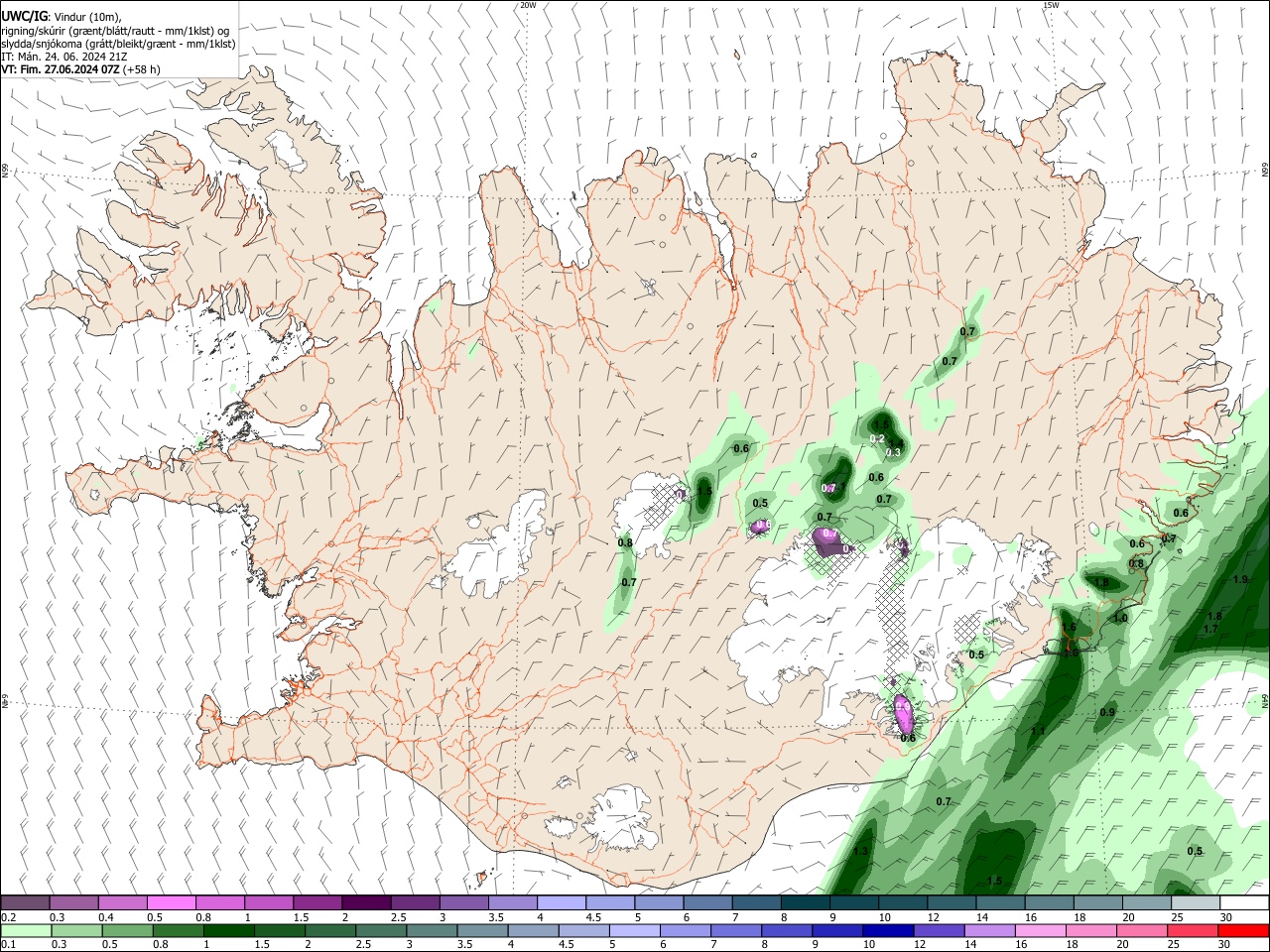Click the 30 label in the bottom rain scale
The image size is (1270, 952).
pyautogui.click(x=1225, y=945)
